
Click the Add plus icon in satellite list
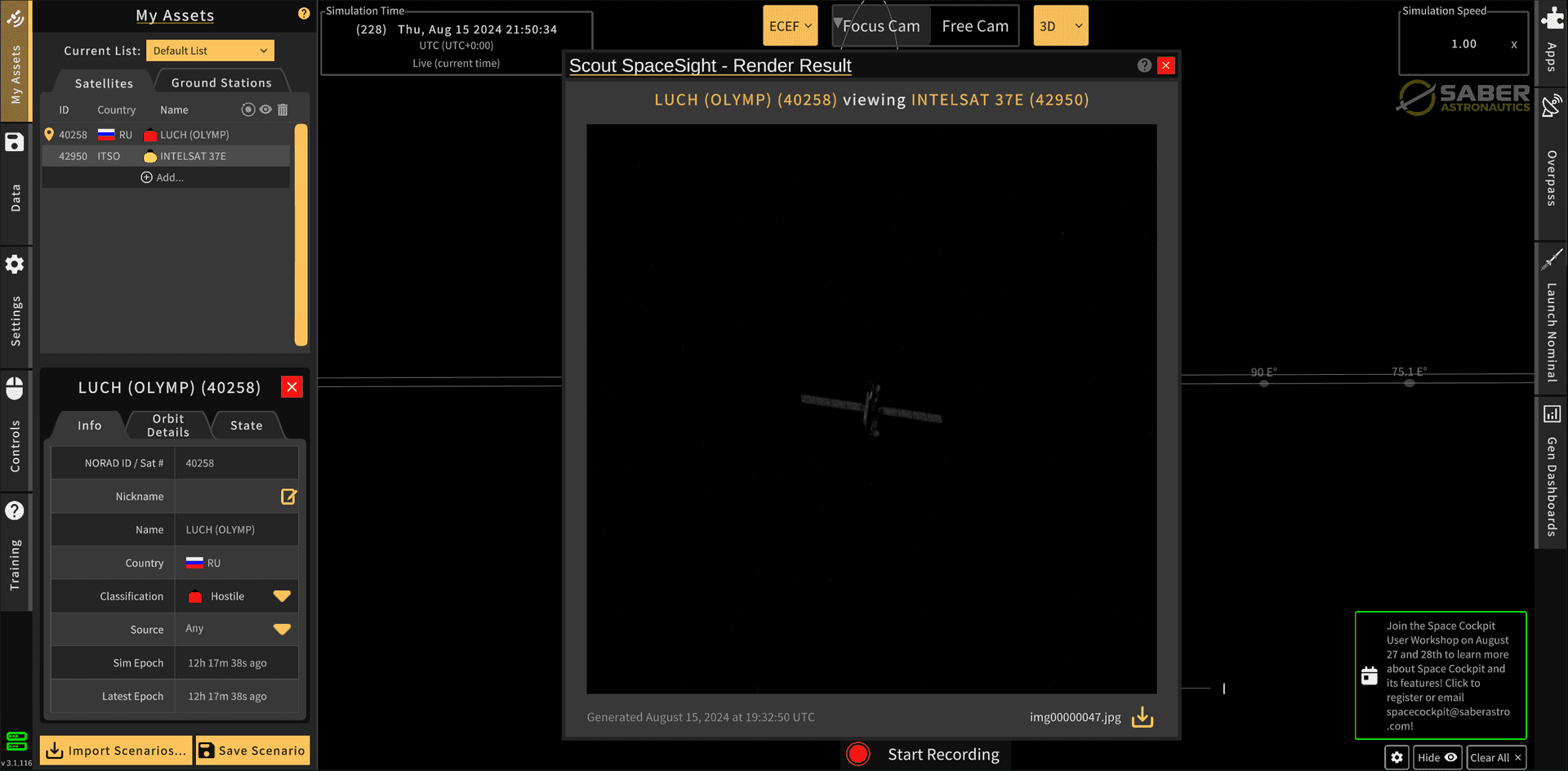coord(146,177)
